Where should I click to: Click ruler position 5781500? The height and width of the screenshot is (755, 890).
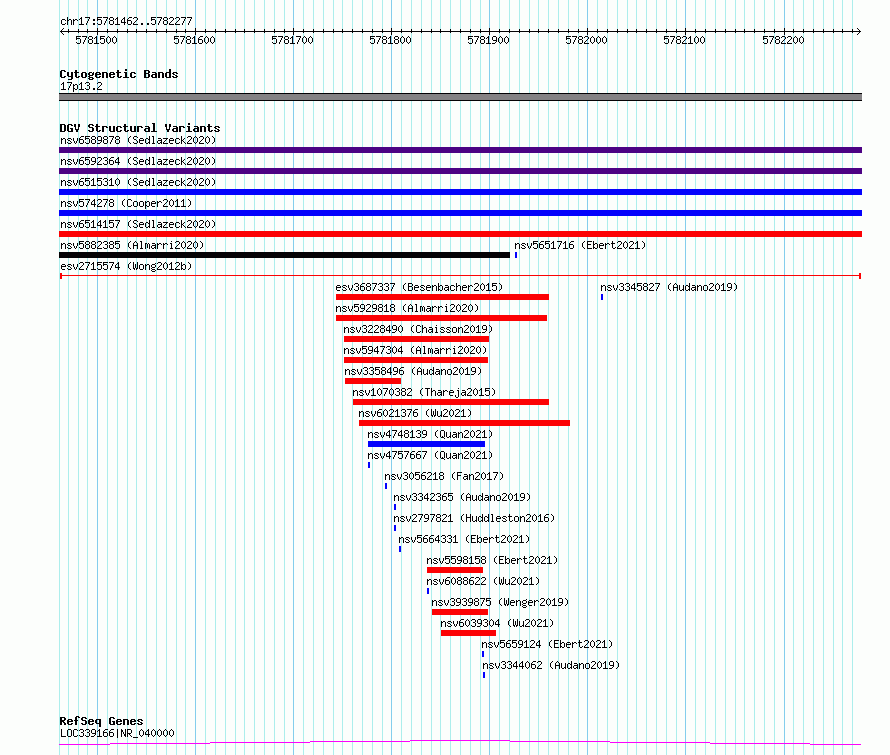[96, 40]
